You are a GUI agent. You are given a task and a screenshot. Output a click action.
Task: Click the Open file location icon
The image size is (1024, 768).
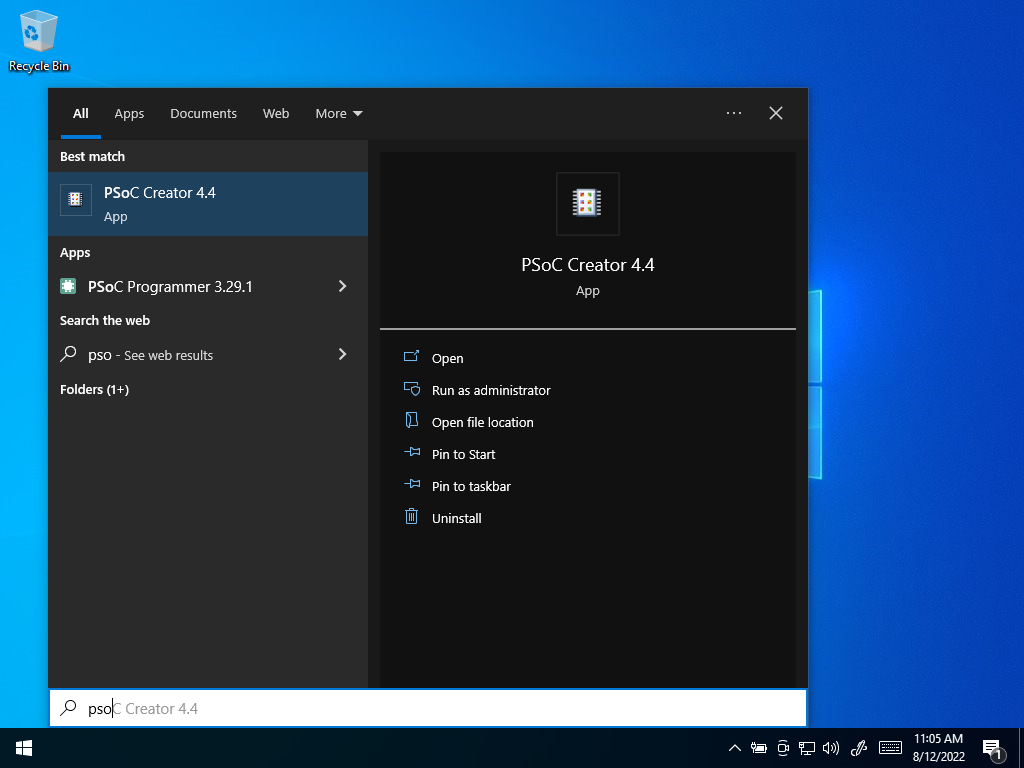pyautogui.click(x=411, y=420)
